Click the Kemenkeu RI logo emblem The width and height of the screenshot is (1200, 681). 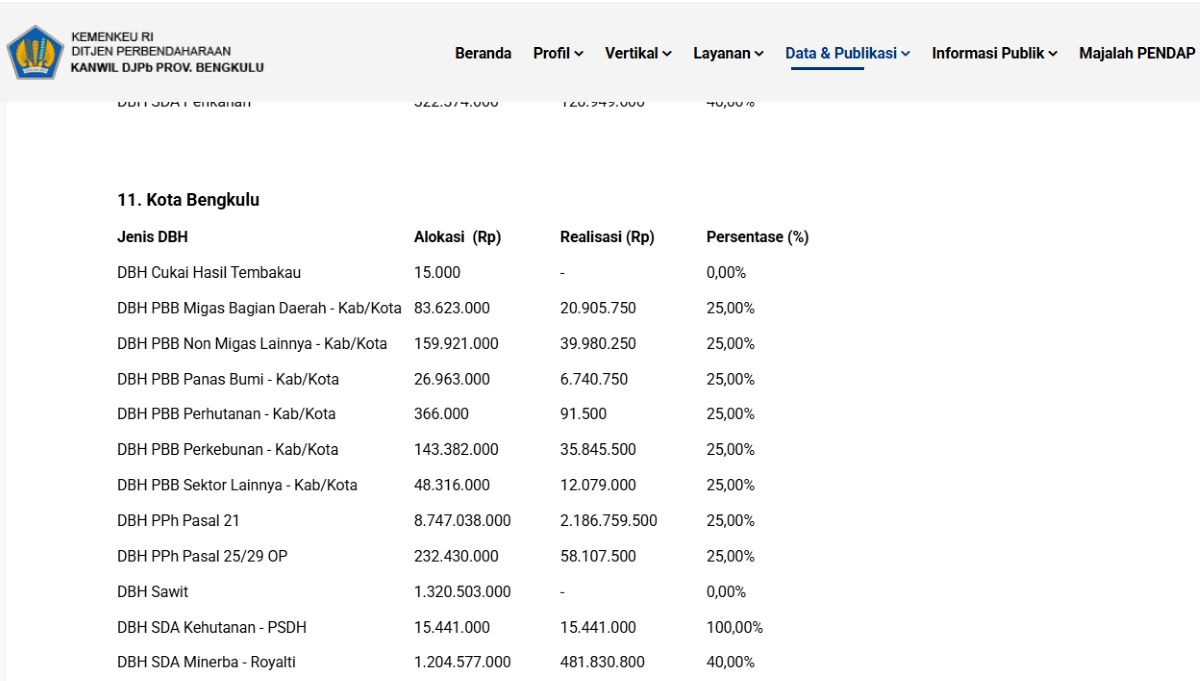pos(35,52)
